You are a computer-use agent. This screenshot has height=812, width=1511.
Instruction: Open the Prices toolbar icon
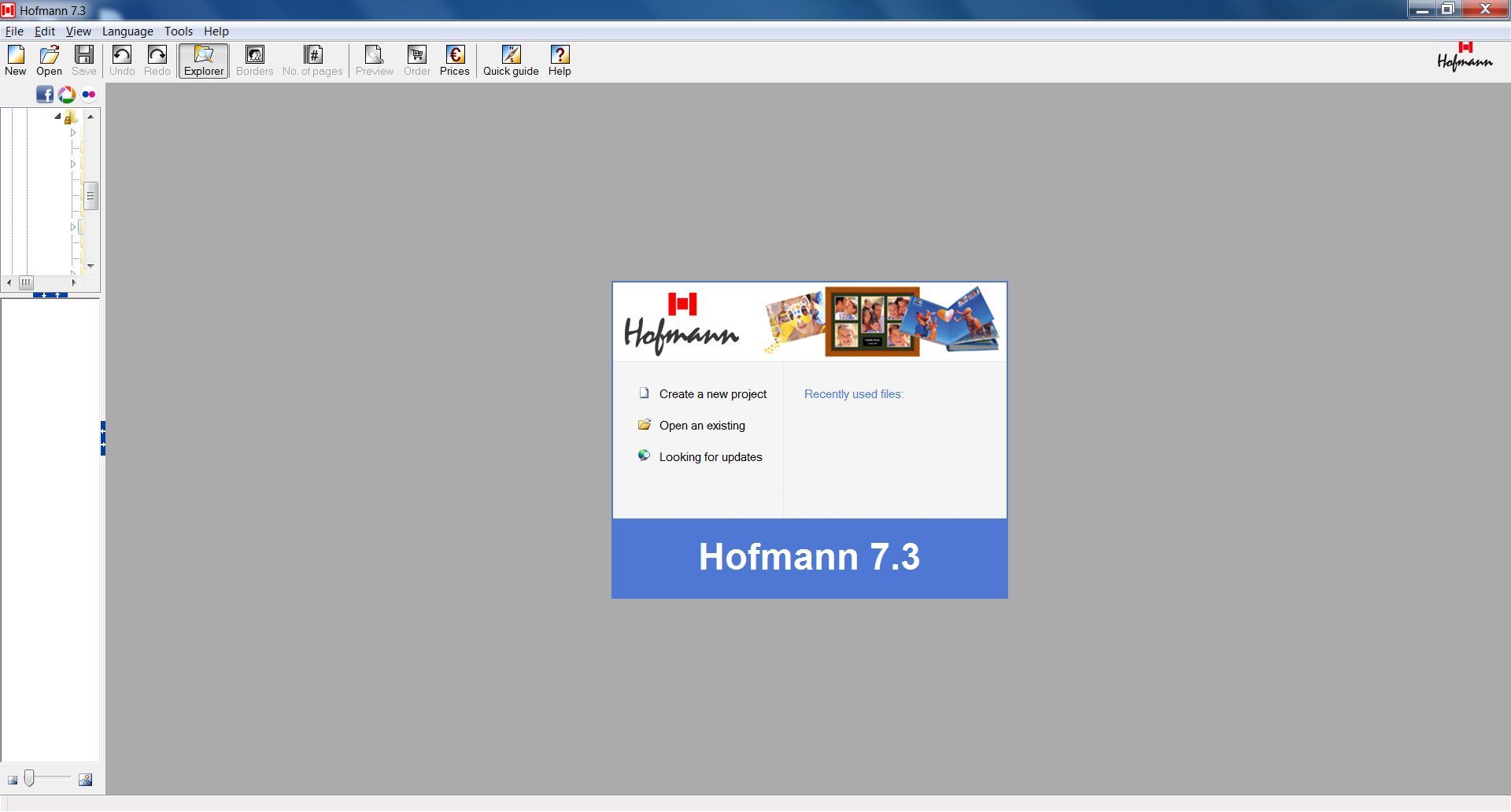click(454, 59)
